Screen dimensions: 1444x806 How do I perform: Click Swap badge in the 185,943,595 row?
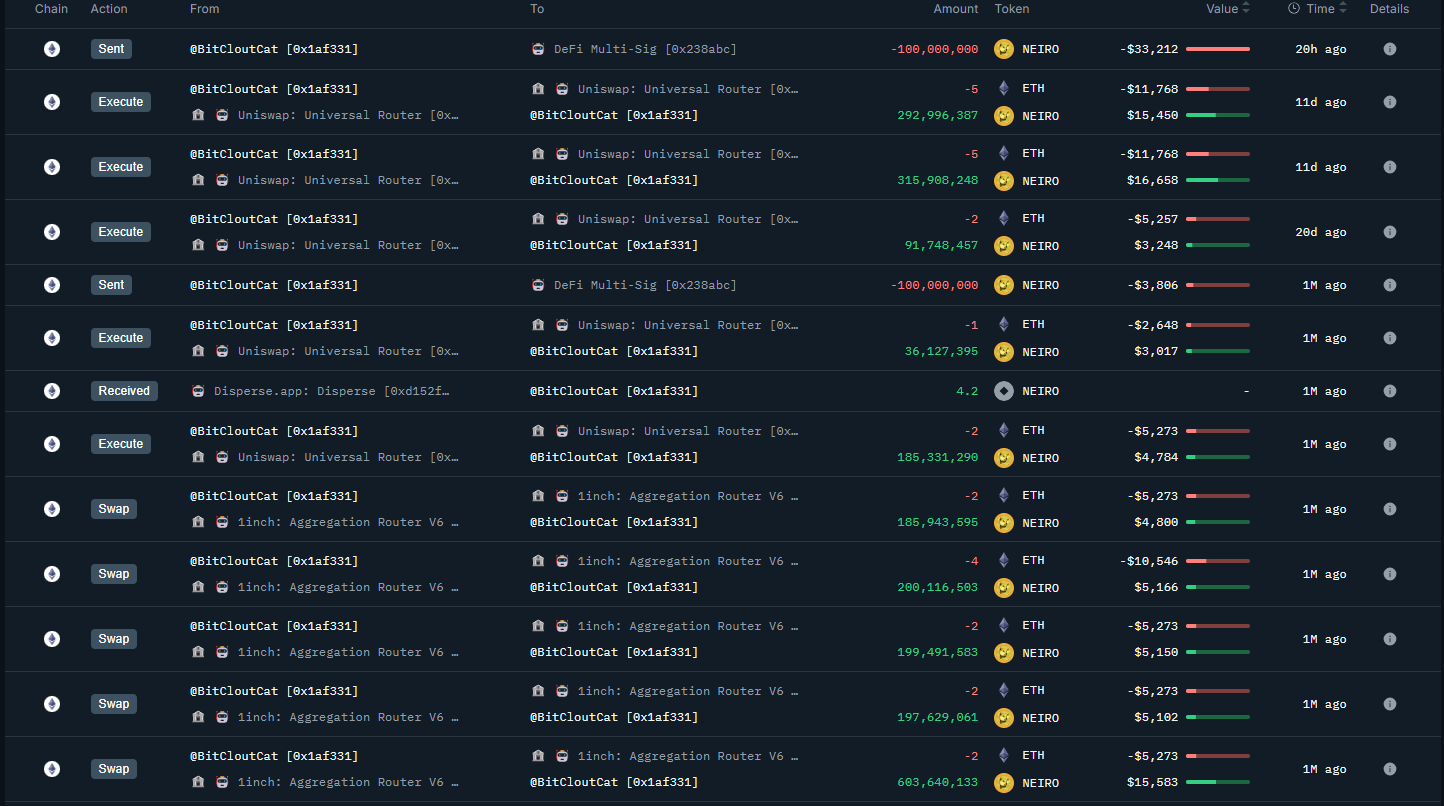click(x=114, y=509)
